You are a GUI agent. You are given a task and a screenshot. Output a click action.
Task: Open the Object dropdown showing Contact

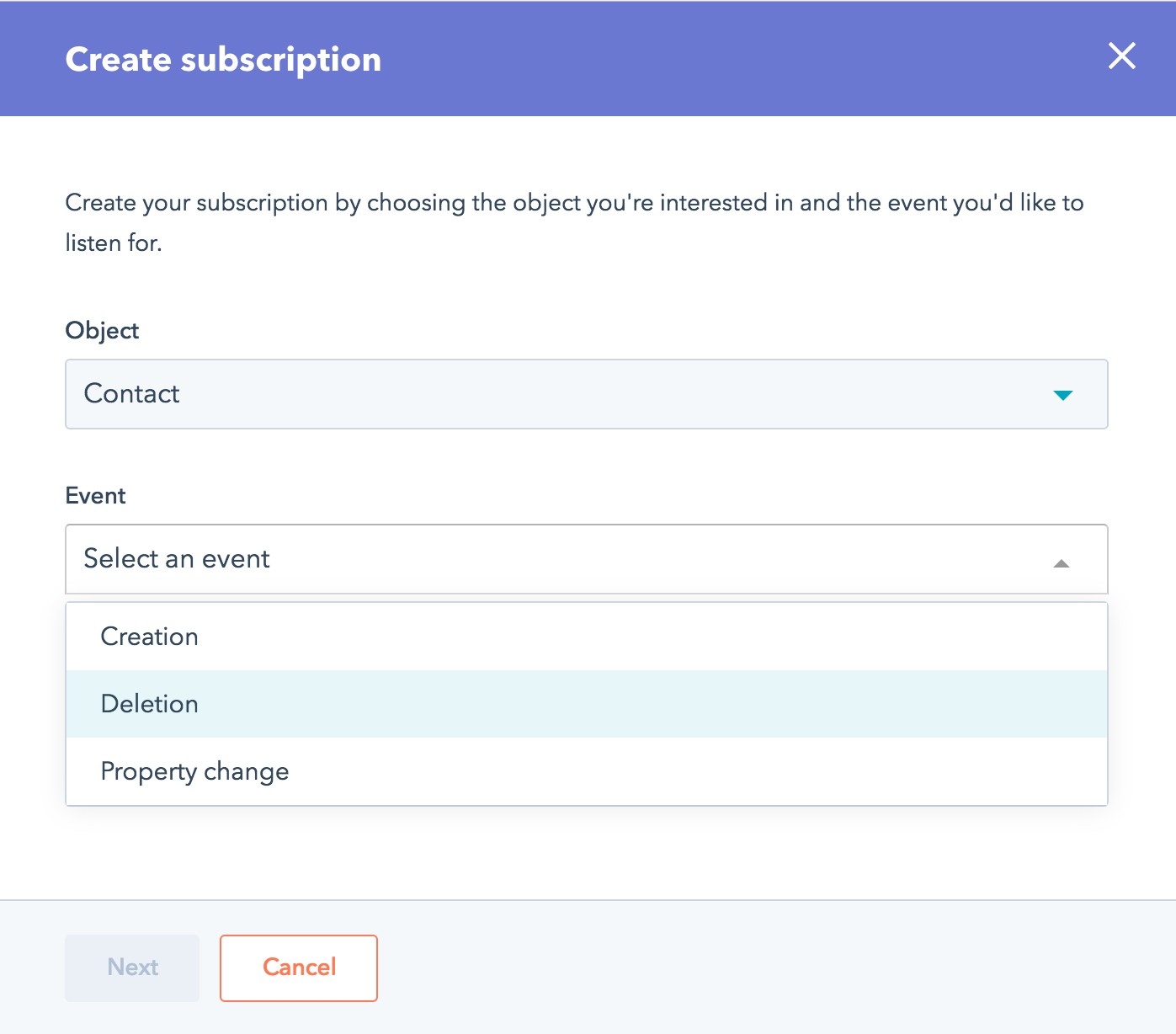tap(586, 394)
